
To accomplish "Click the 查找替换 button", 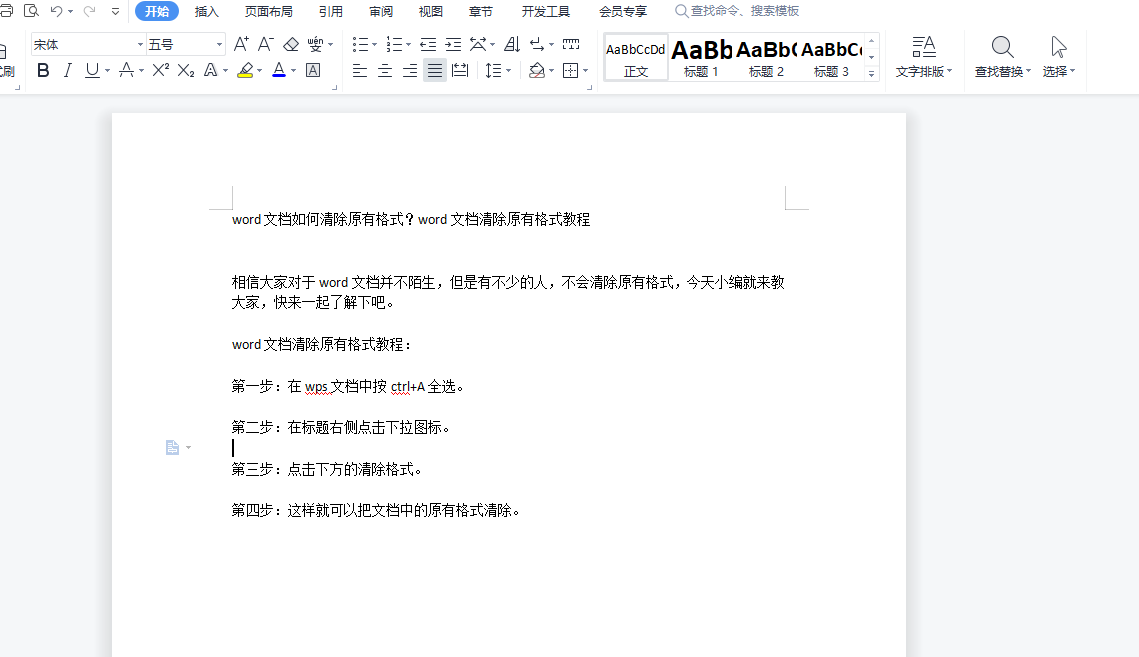I will click(1002, 57).
